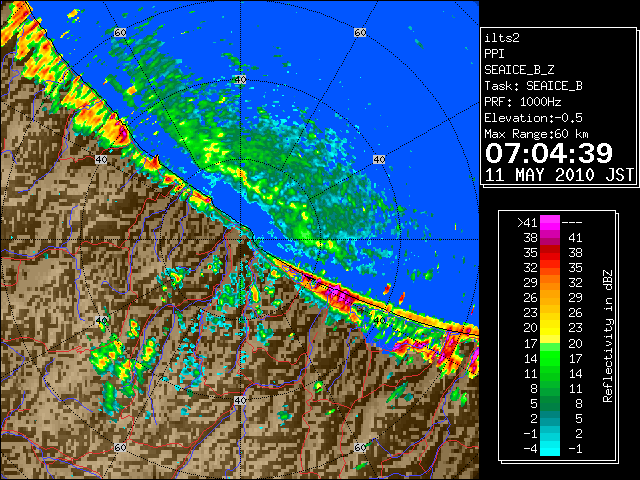Click the '40' range label directly south of radar
The height and width of the screenshot is (480, 640).
click(x=240, y=400)
